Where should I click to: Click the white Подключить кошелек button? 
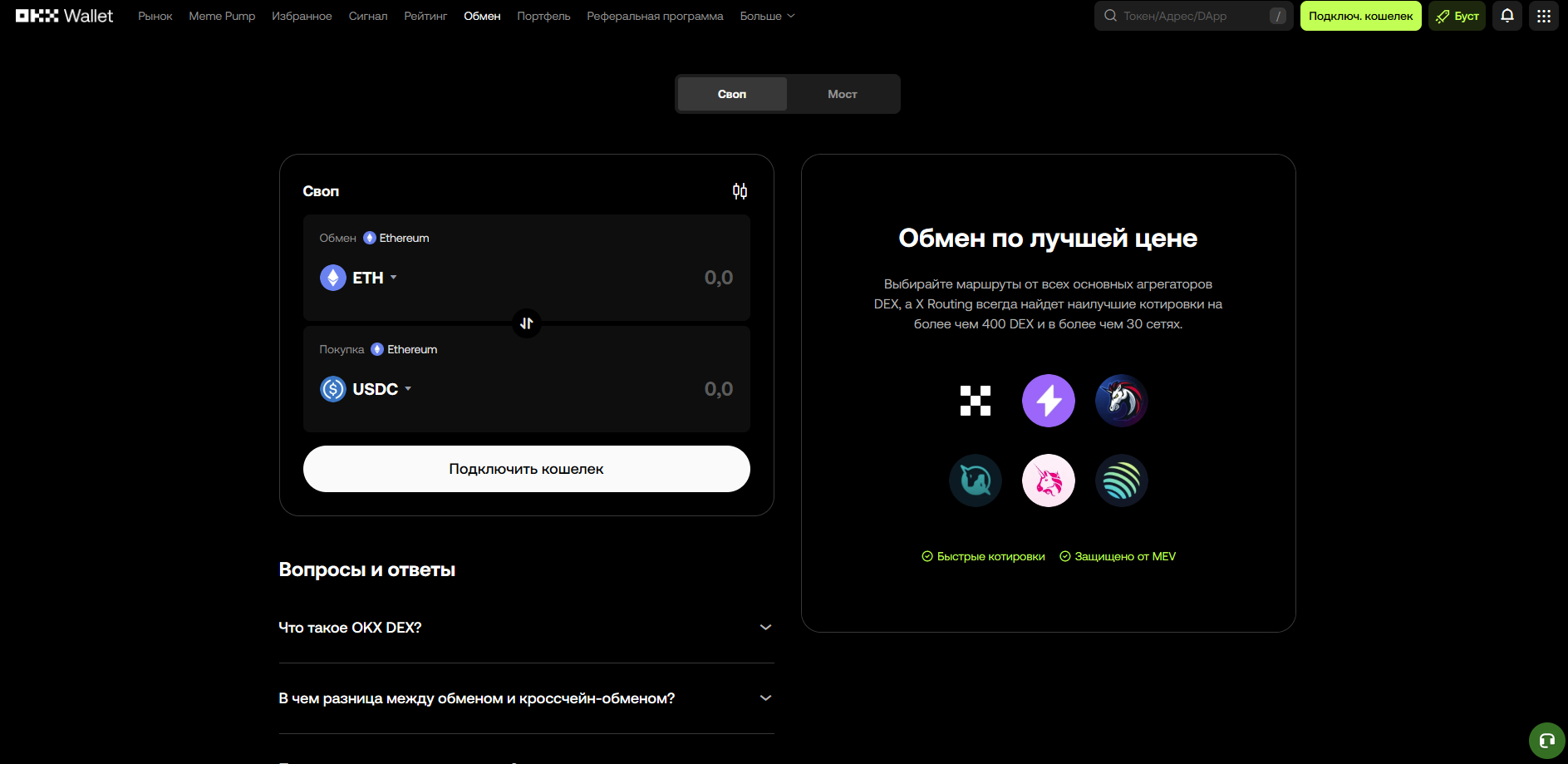click(x=526, y=469)
